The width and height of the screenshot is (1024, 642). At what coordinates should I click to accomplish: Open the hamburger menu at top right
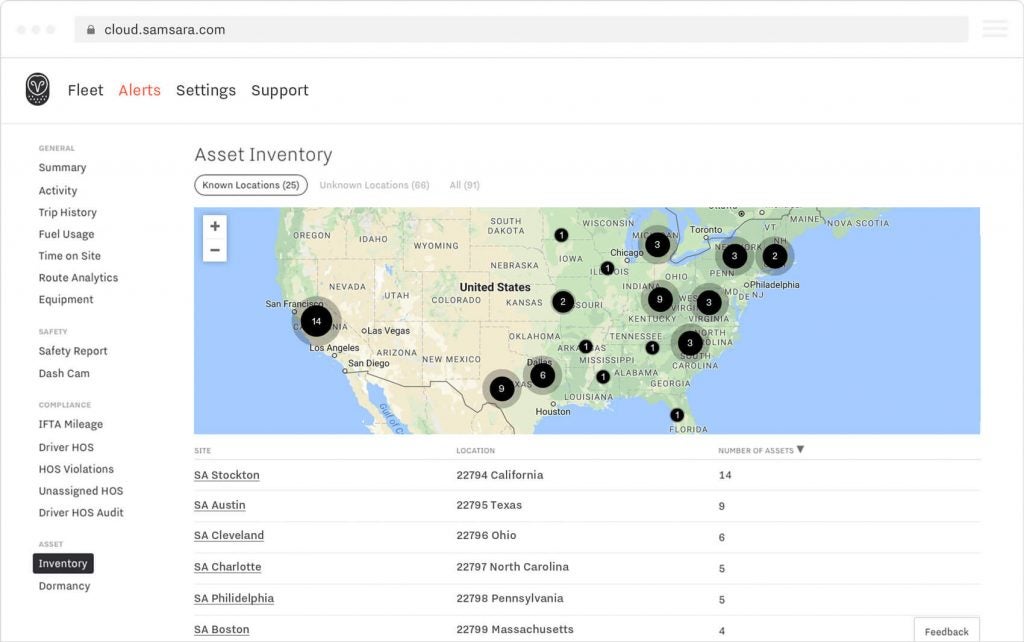(x=994, y=29)
